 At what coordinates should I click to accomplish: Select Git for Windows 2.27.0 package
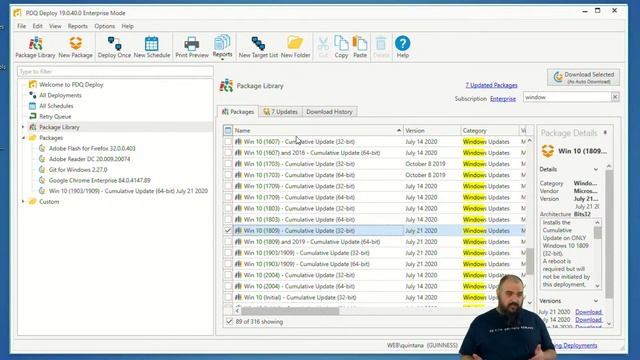pos(78,169)
